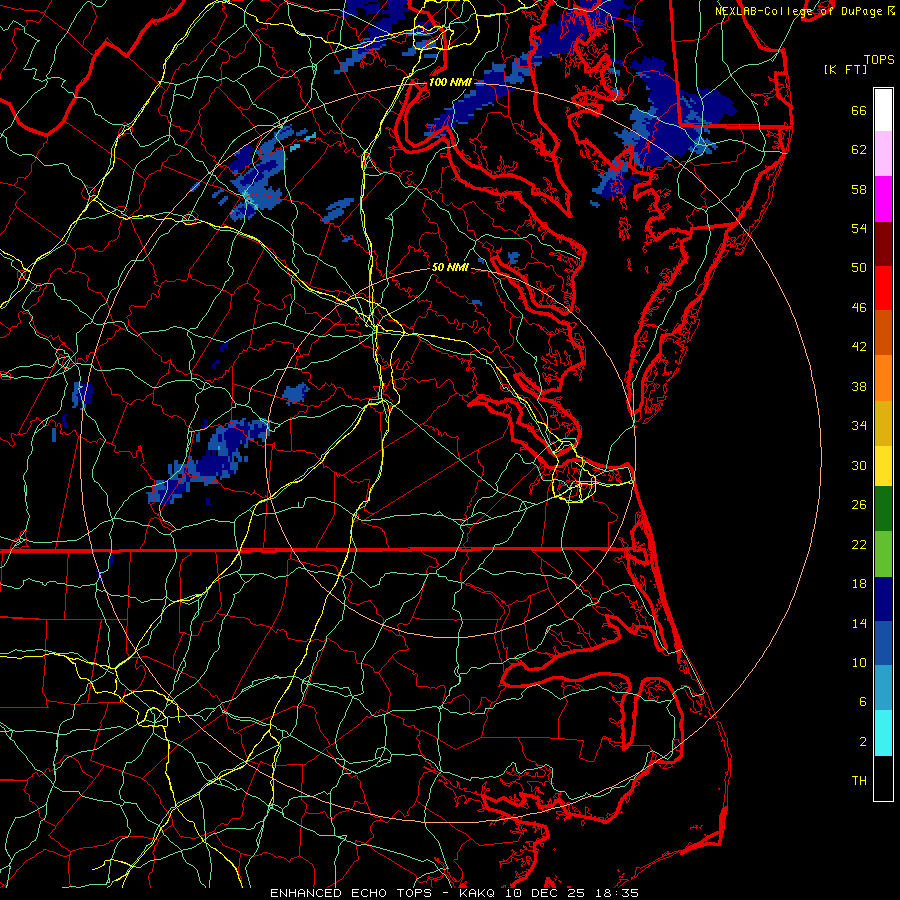Click the 'TOPS' legend title

coord(879,60)
